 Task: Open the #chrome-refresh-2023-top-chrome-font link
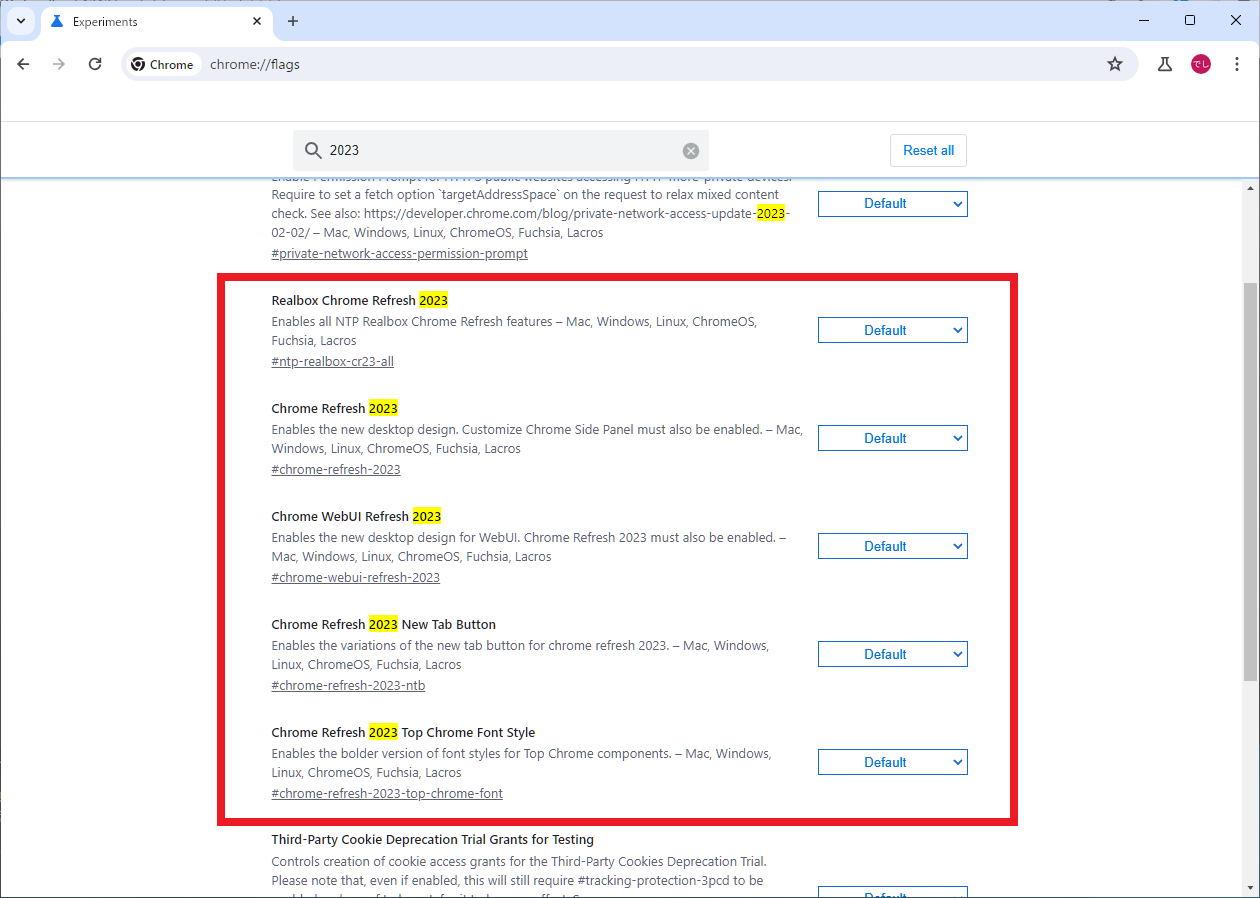click(387, 794)
